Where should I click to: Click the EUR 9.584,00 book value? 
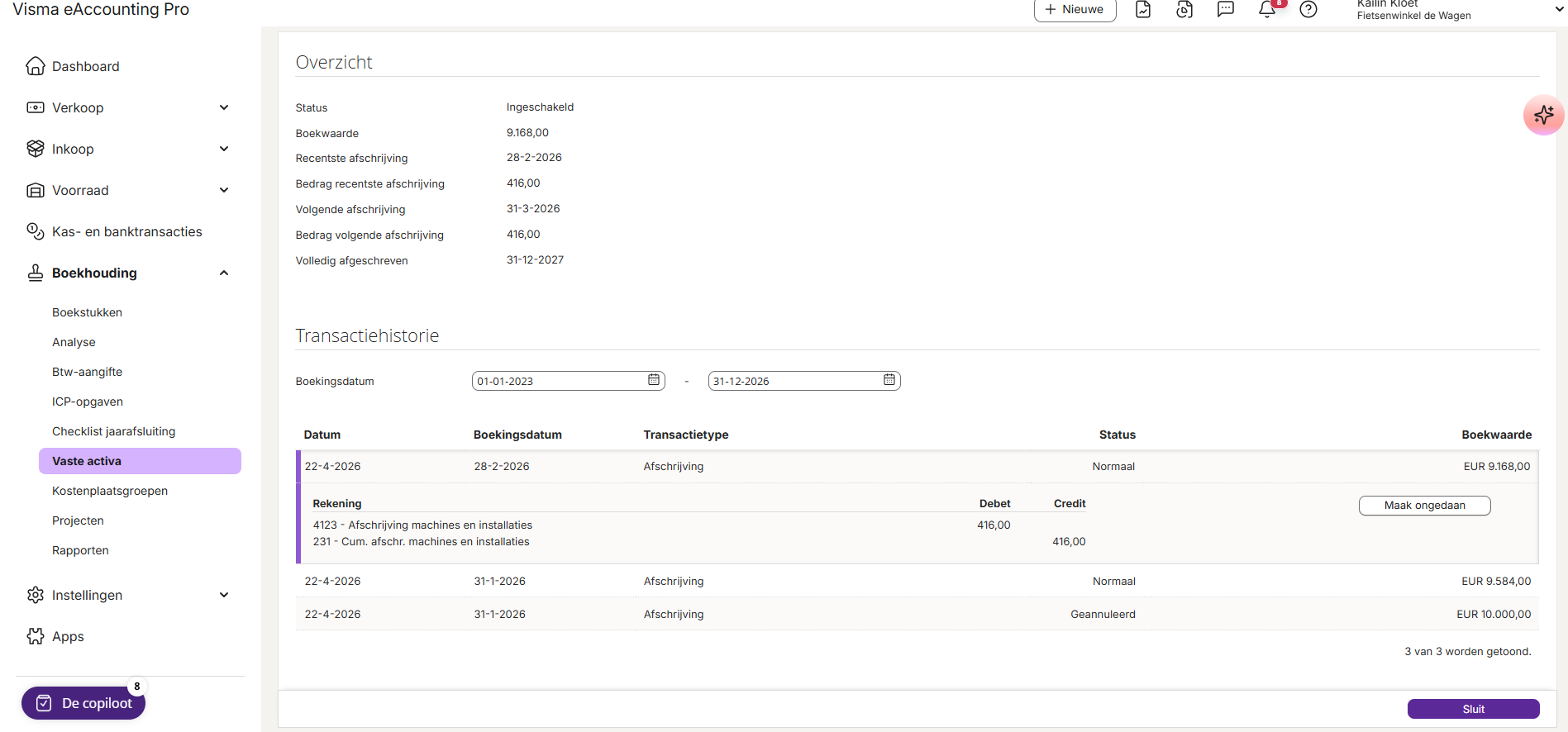[x=1496, y=582]
